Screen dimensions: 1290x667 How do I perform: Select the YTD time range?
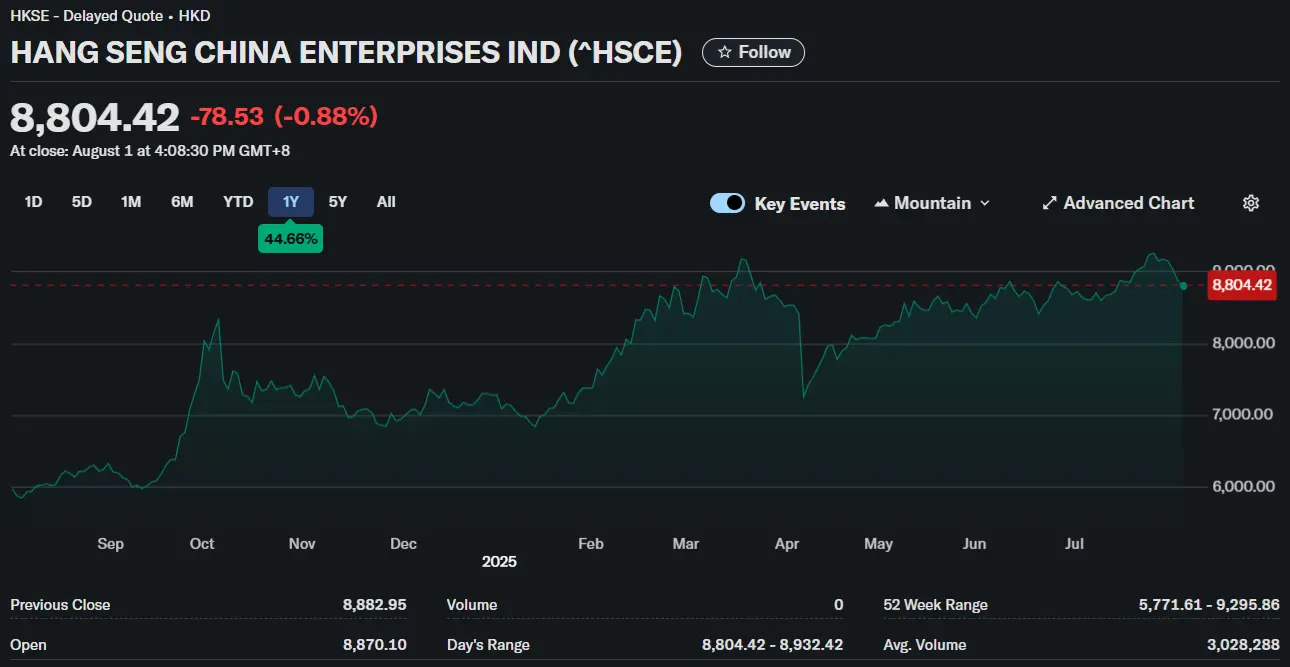click(238, 202)
